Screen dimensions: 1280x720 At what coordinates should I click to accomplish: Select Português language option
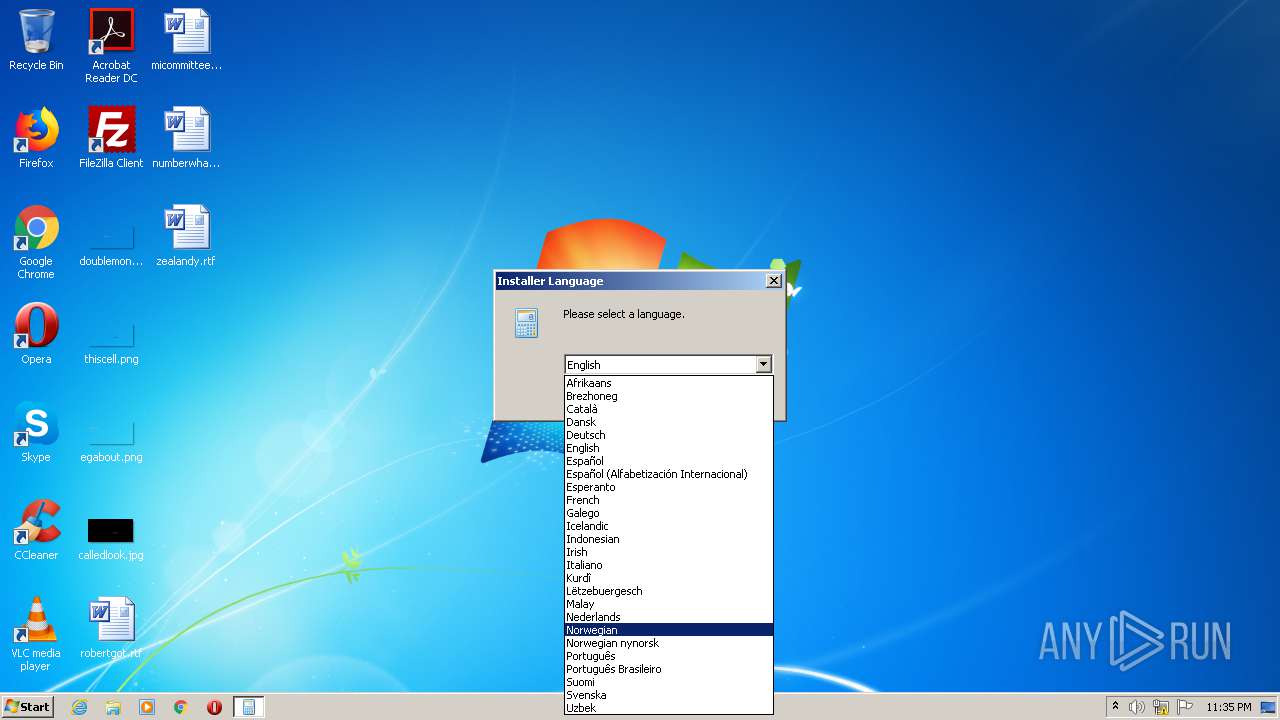pos(669,656)
